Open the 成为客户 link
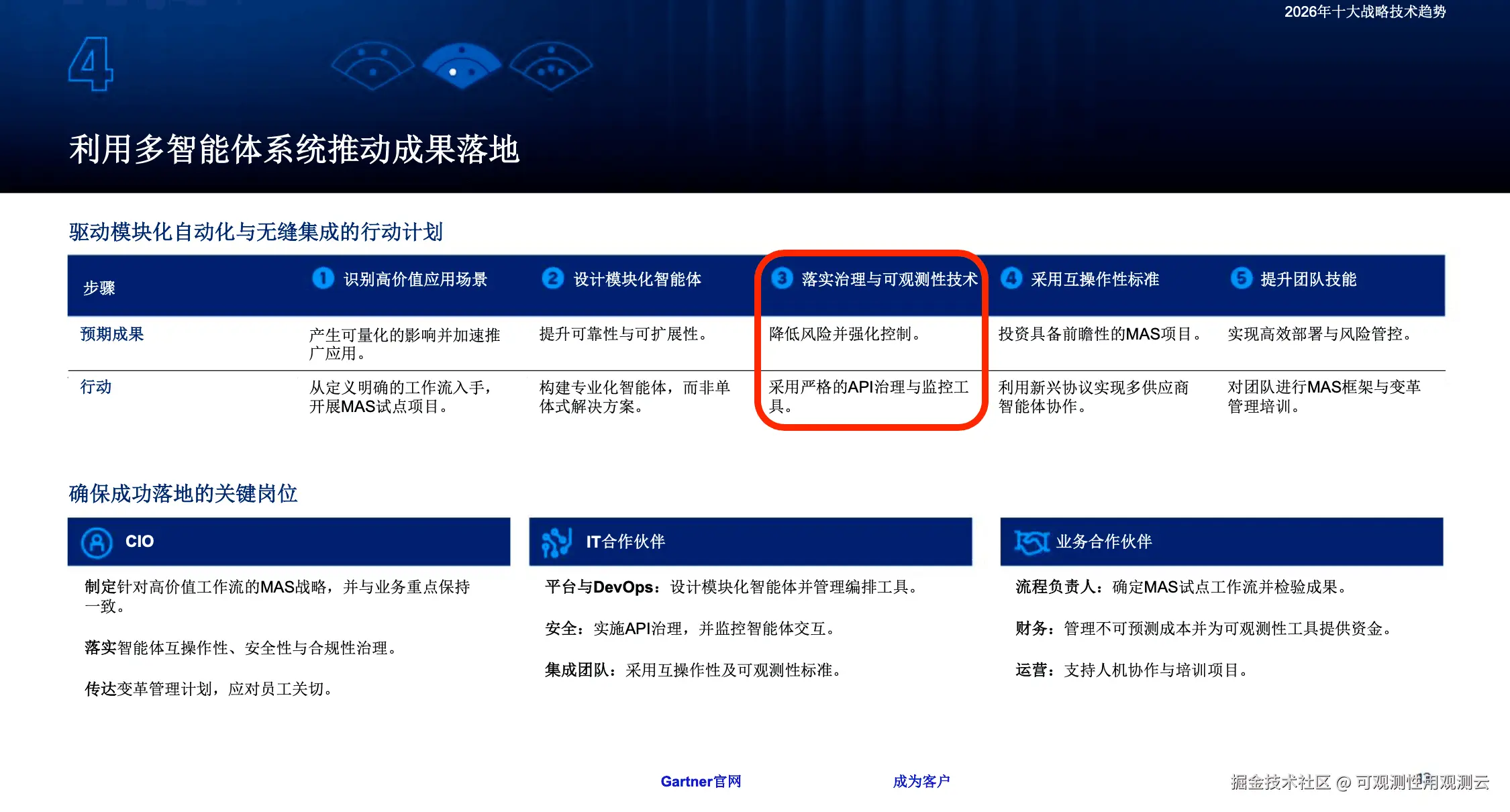The image size is (1510, 812). click(921, 781)
